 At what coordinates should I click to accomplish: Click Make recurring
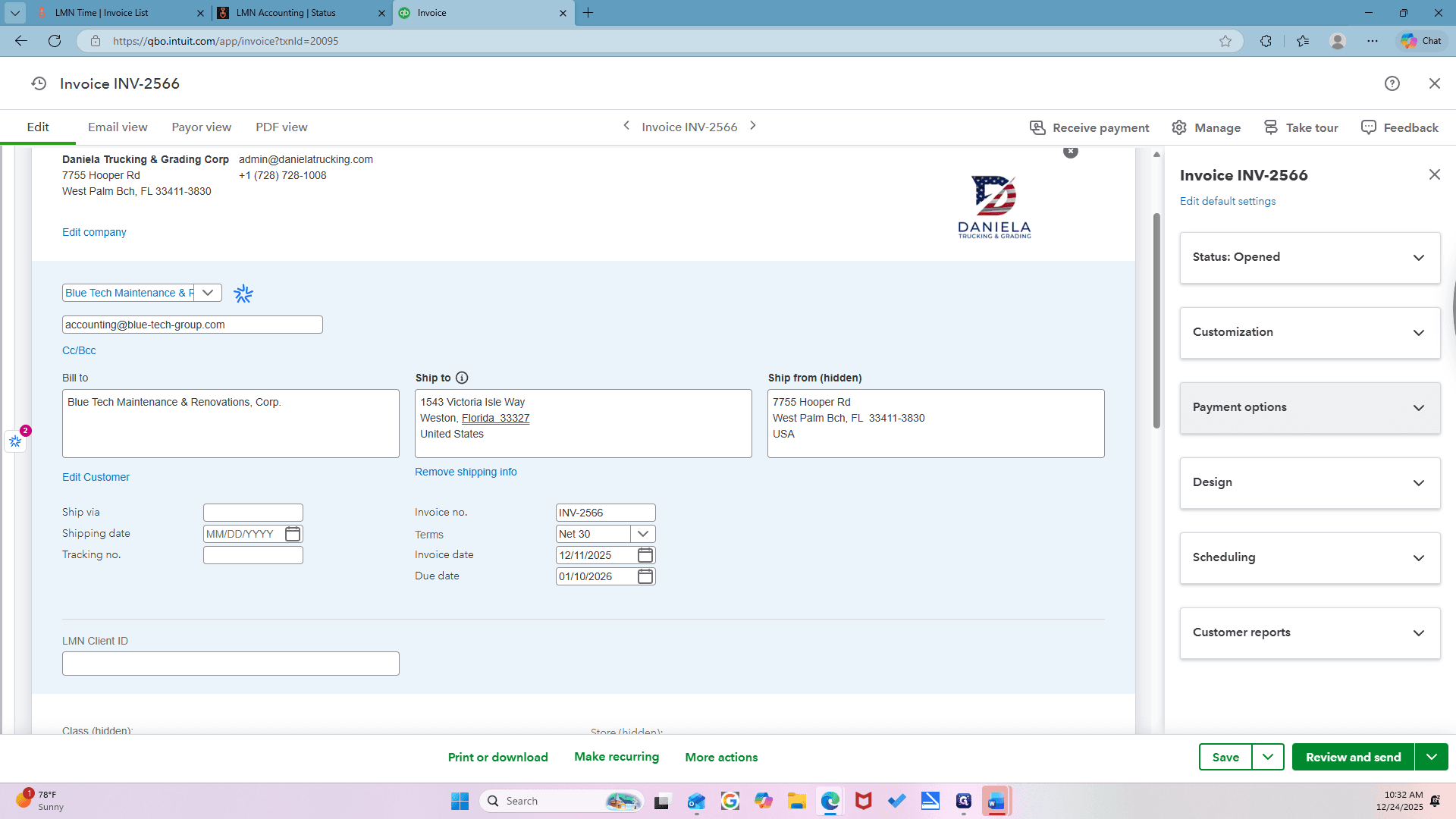tap(617, 757)
